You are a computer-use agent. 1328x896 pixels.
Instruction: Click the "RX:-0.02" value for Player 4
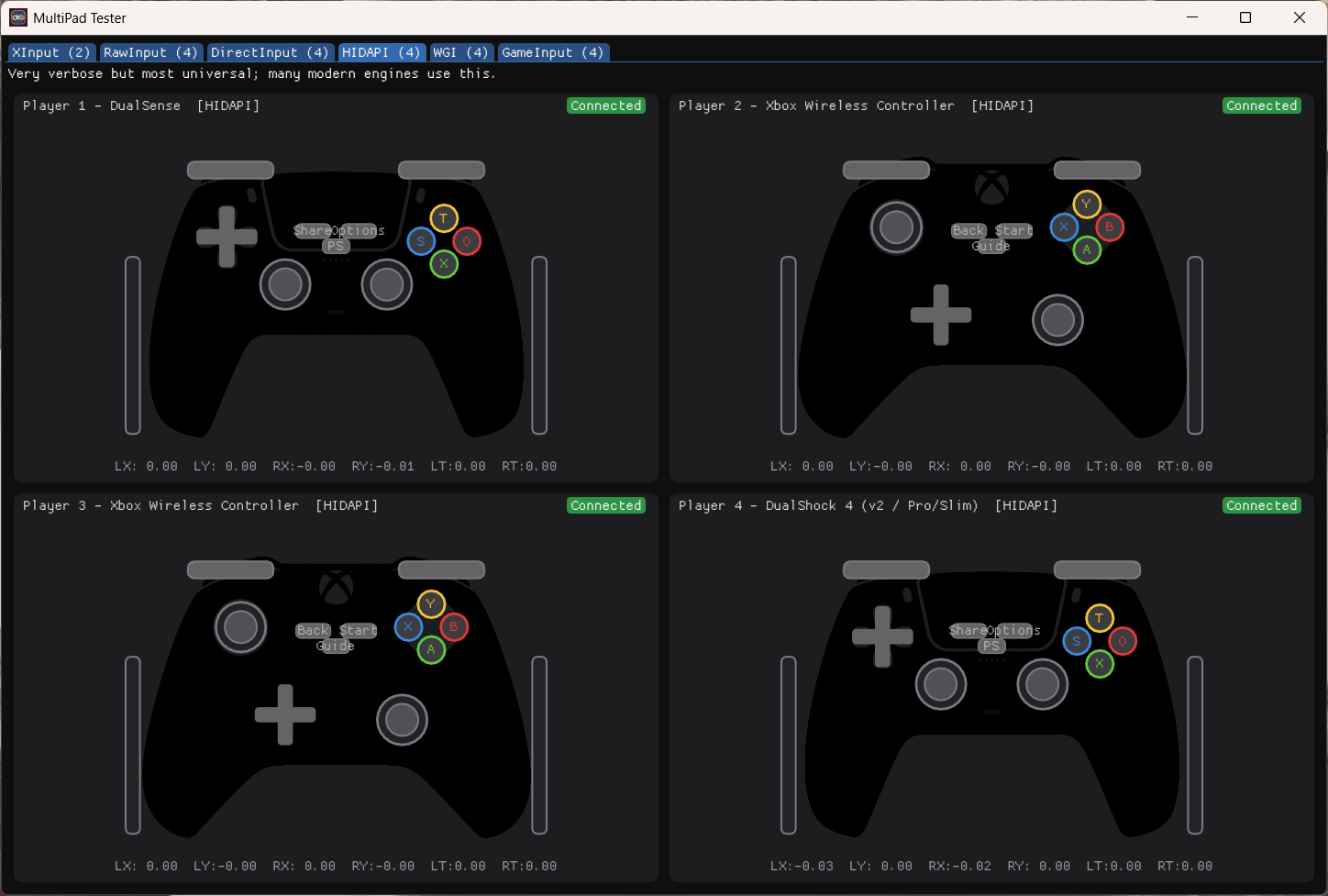(960, 866)
